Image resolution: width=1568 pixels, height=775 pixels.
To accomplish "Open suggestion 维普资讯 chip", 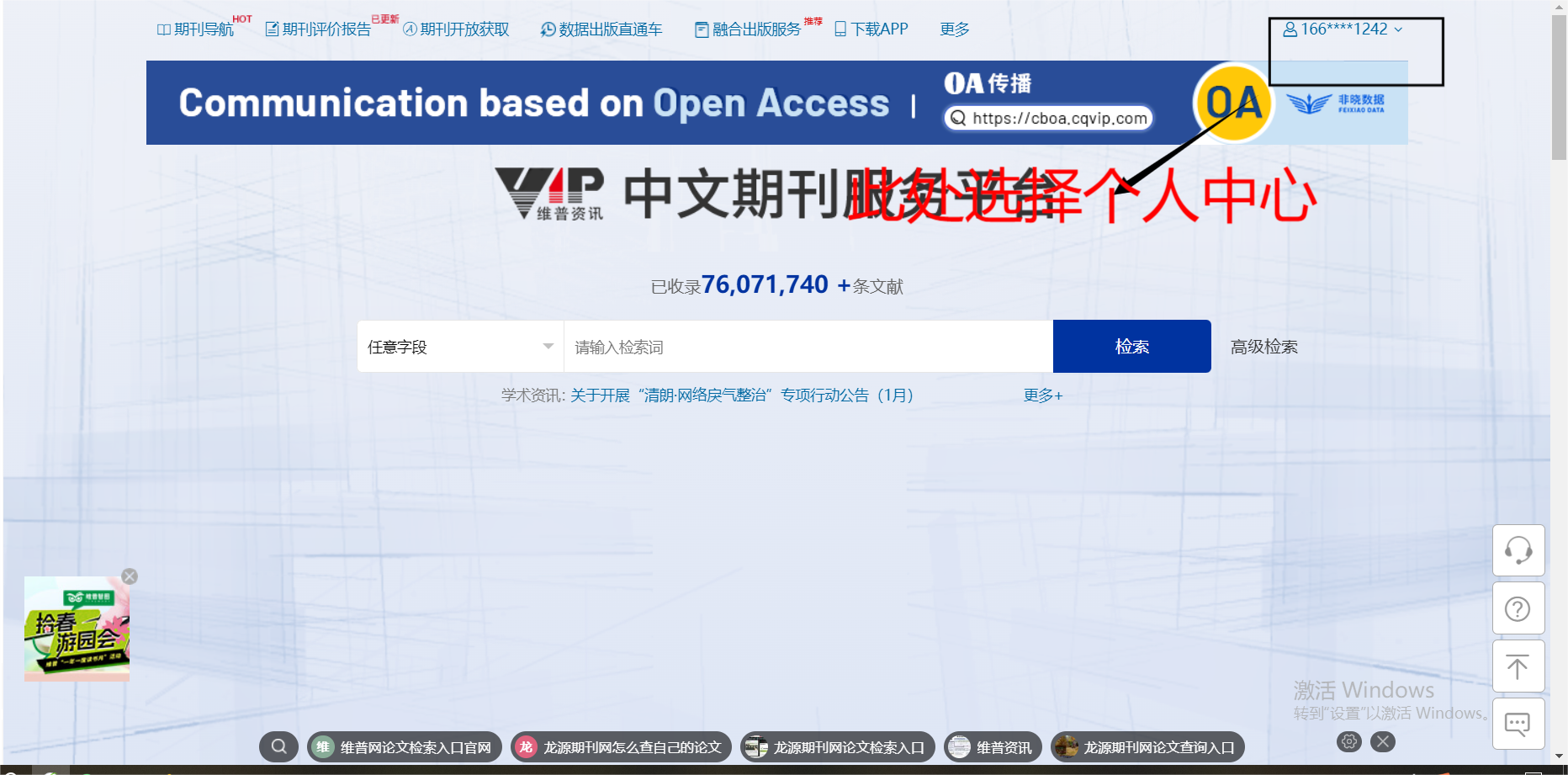I will coord(993,747).
